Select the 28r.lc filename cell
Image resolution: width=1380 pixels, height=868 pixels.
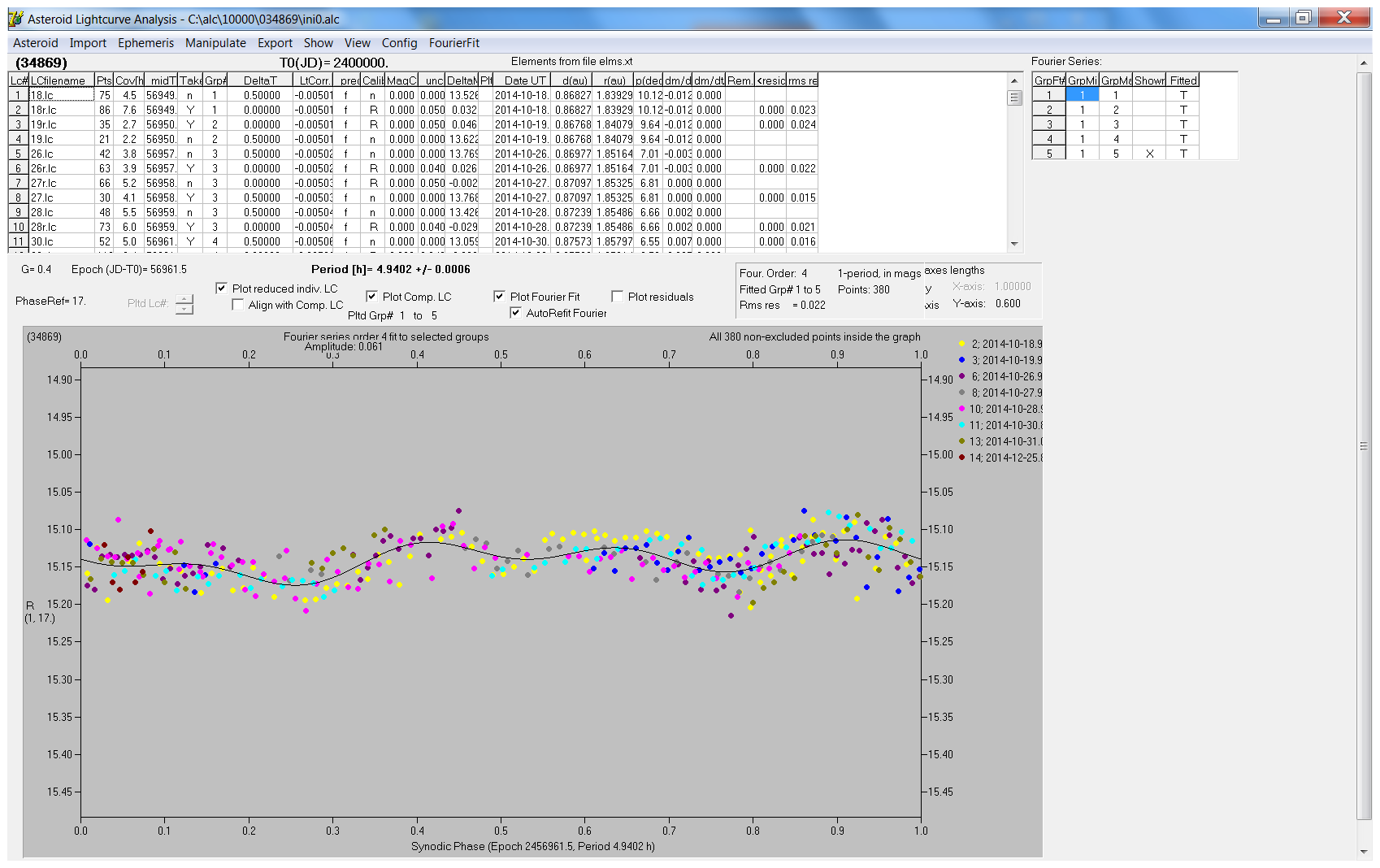tap(62, 227)
